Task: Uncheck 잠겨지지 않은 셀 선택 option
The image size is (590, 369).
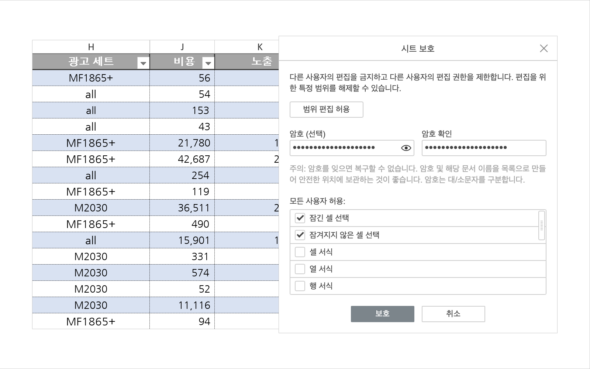Action: (x=300, y=235)
